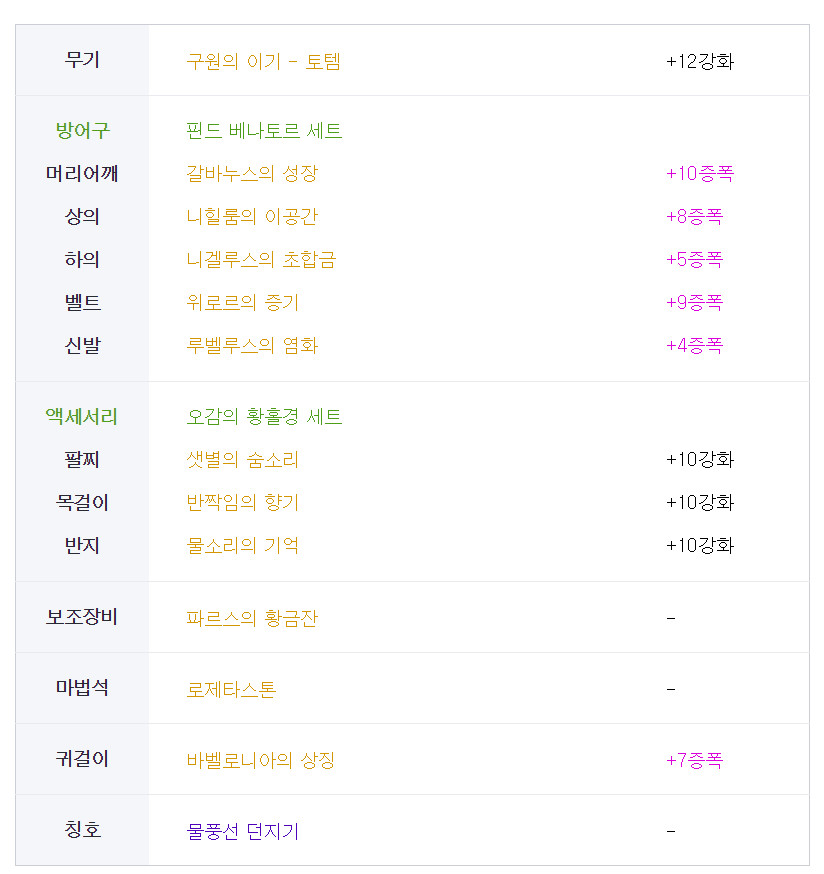Select the 위로르의 증기 belt item
This screenshot has width=824, height=874.
point(243,302)
